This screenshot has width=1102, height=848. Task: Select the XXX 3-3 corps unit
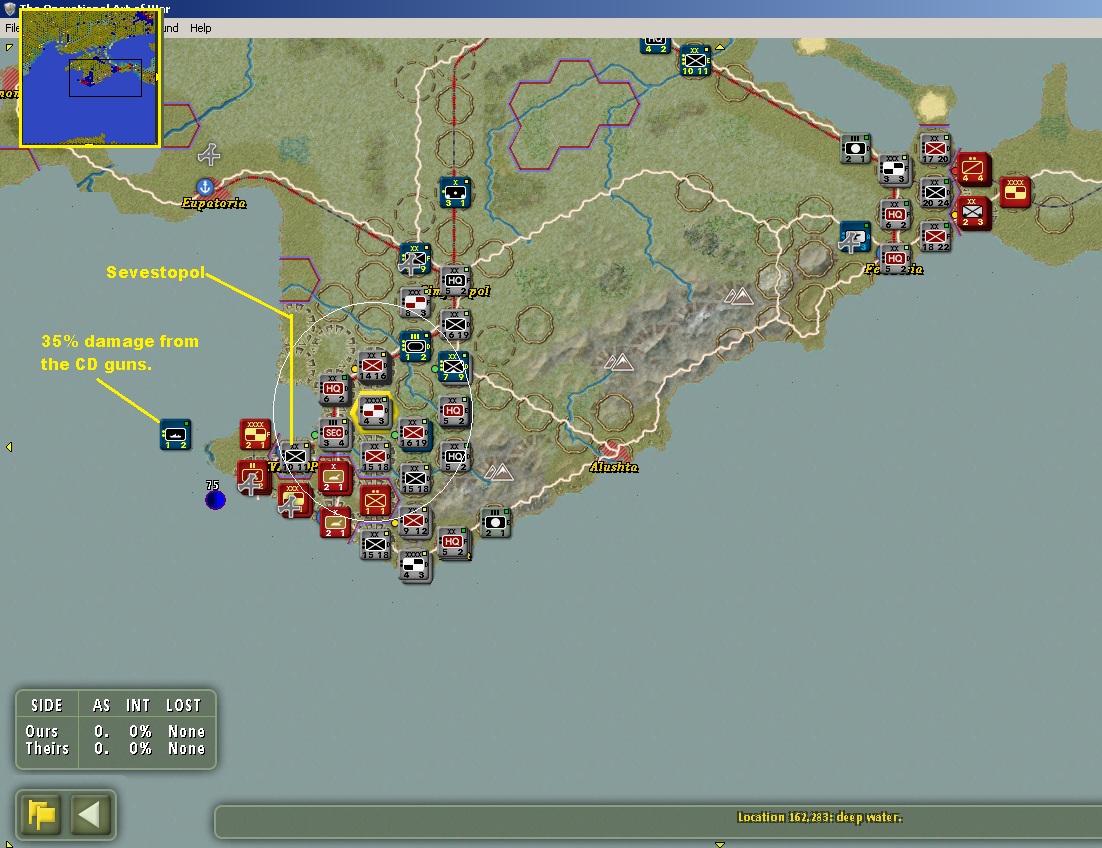coord(895,169)
